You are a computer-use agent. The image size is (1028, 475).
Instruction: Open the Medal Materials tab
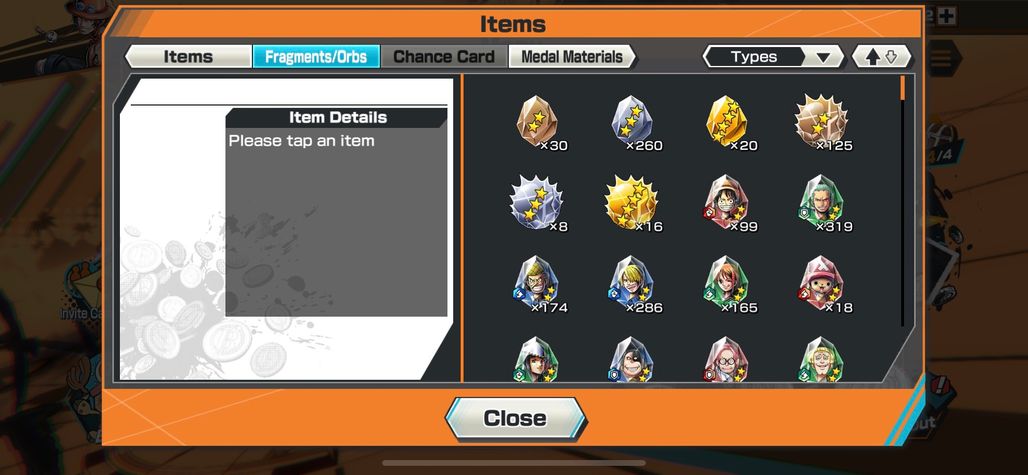point(572,56)
